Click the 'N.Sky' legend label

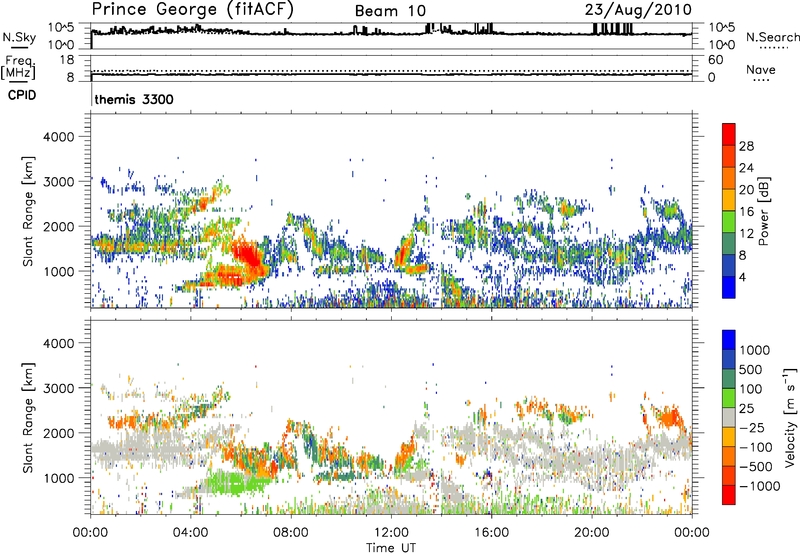pyautogui.click(x=19, y=37)
